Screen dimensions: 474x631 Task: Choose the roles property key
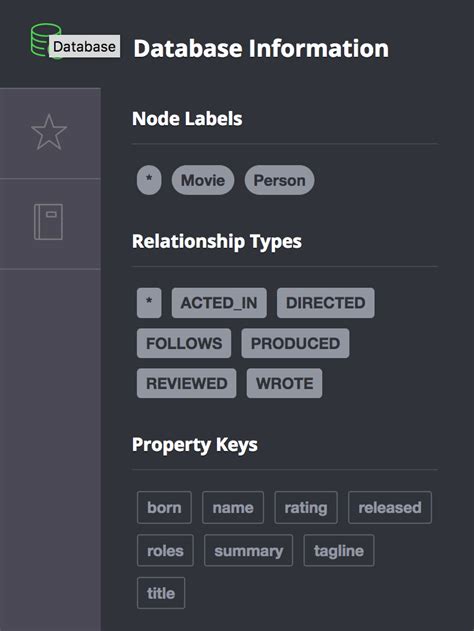tap(165, 551)
